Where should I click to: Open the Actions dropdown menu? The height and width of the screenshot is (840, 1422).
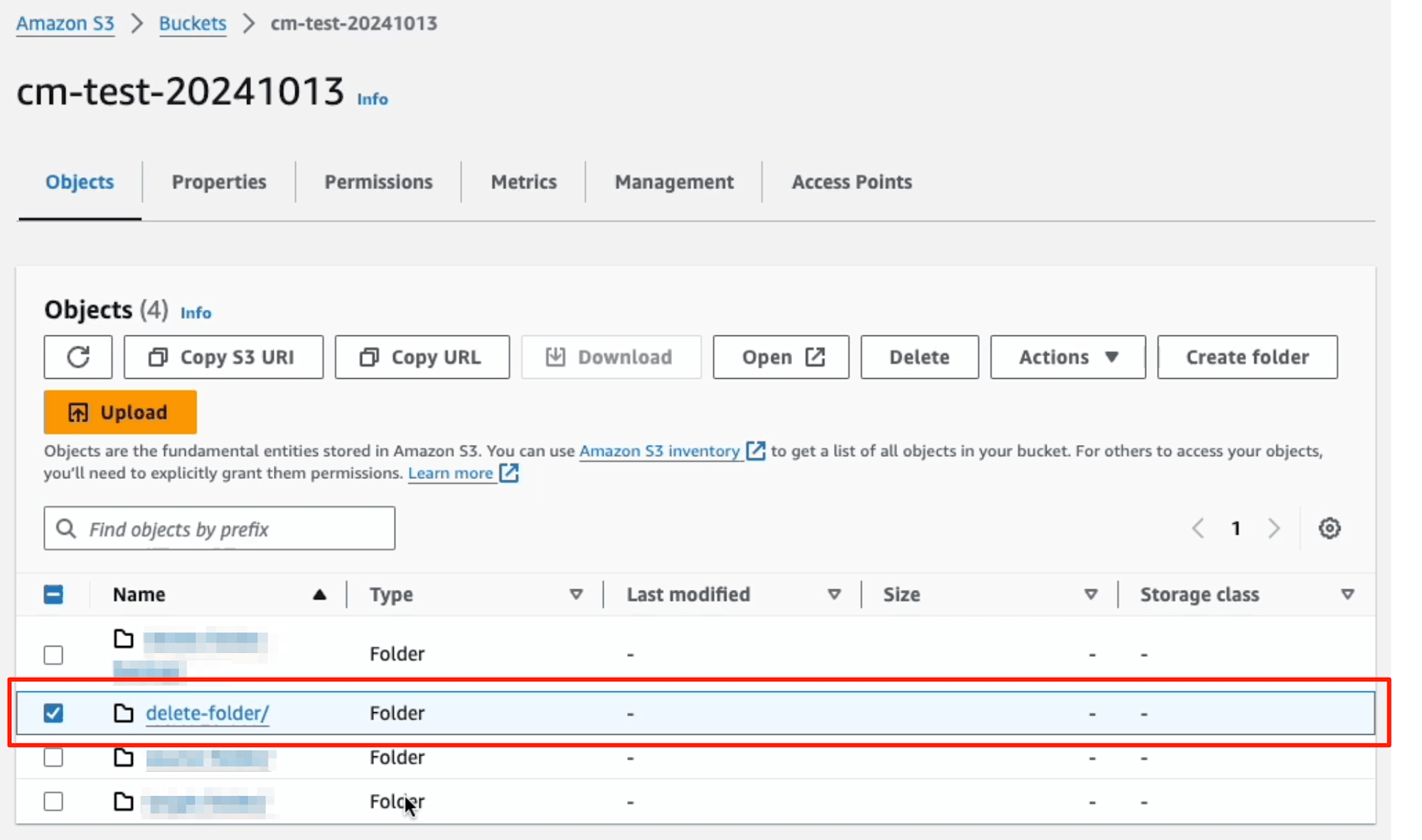[x=1068, y=357]
